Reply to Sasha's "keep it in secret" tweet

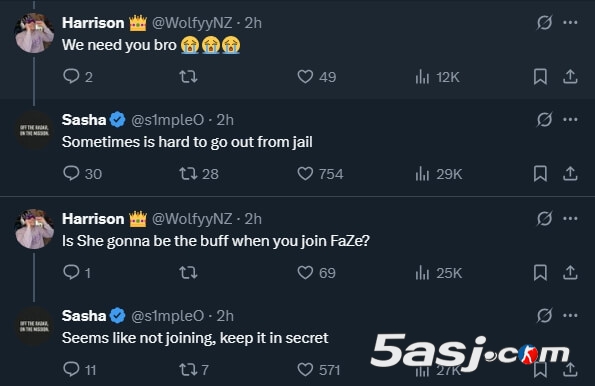79,369
